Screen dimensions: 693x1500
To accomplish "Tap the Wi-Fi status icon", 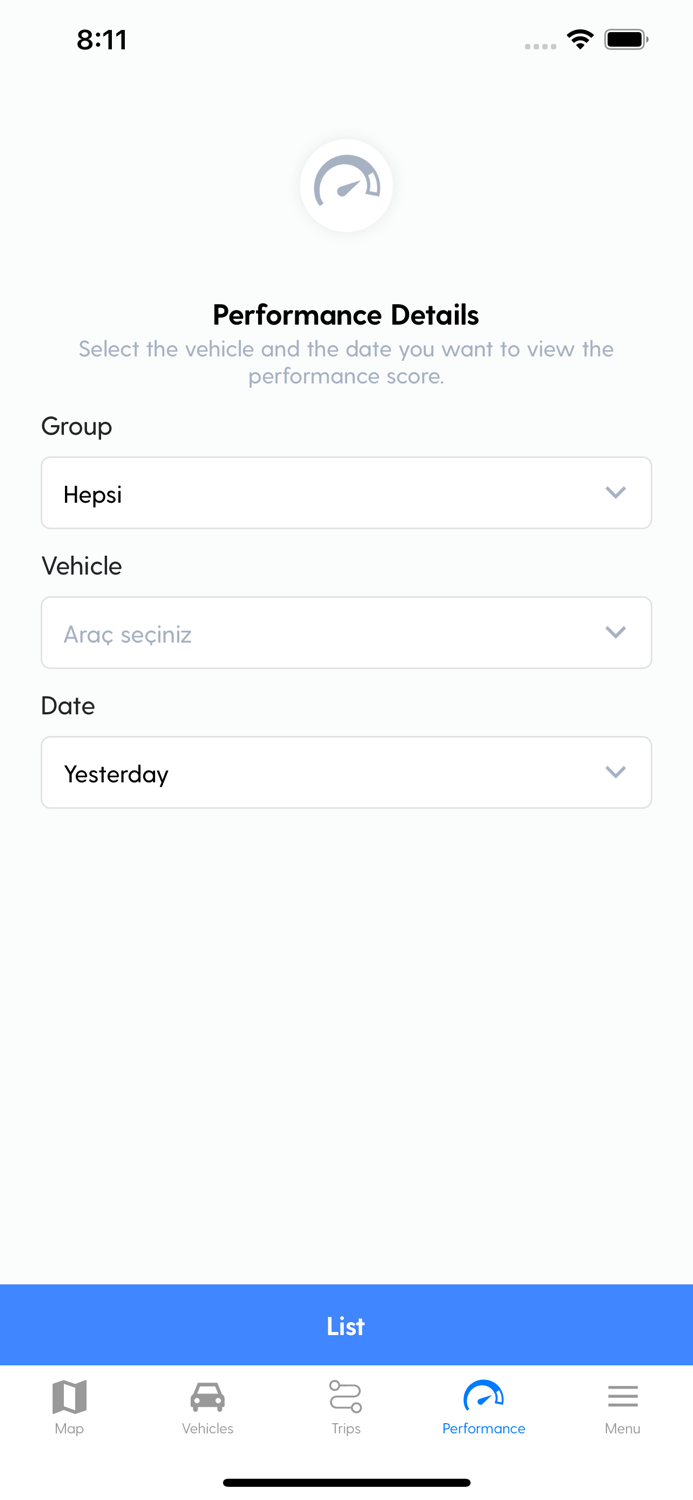I will (x=580, y=40).
